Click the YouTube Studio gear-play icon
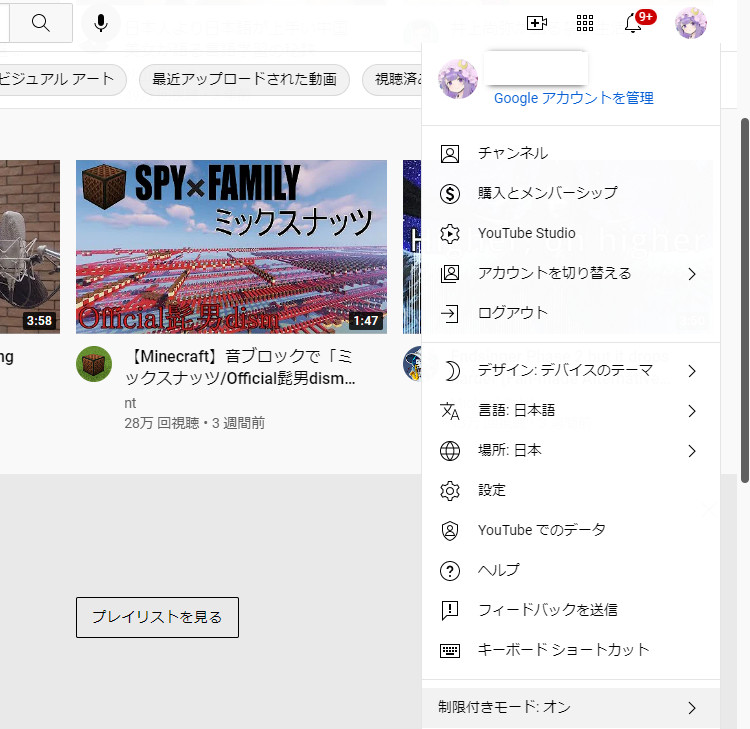The width and height of the screenshot is (750, 729). [450, 234]
